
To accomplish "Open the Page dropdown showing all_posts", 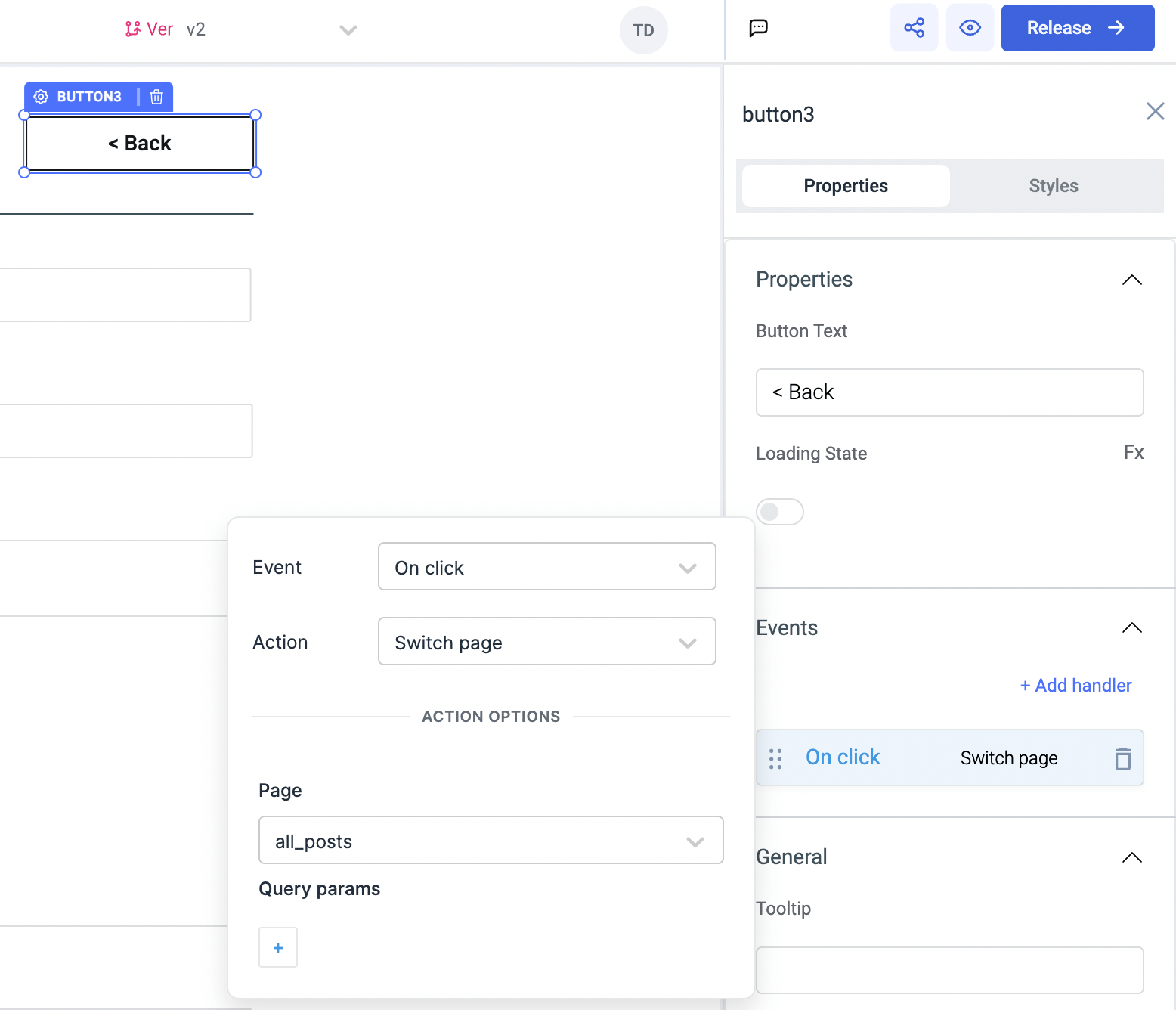I will point(491,841).
